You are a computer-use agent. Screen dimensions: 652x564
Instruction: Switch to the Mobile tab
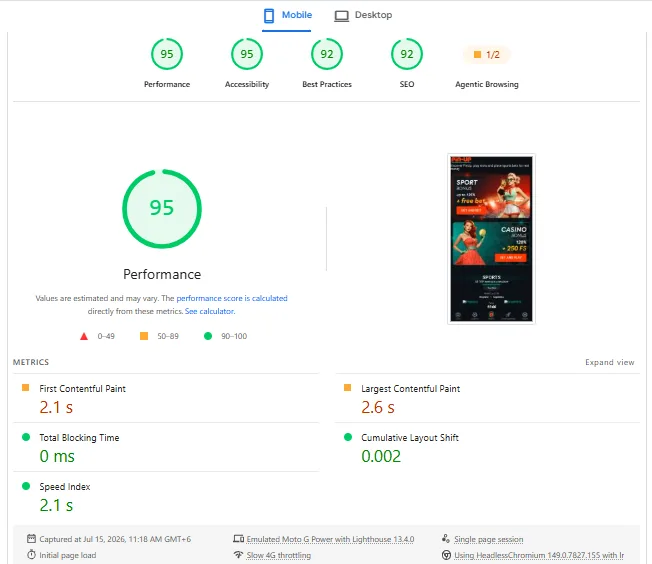point(287,15)
